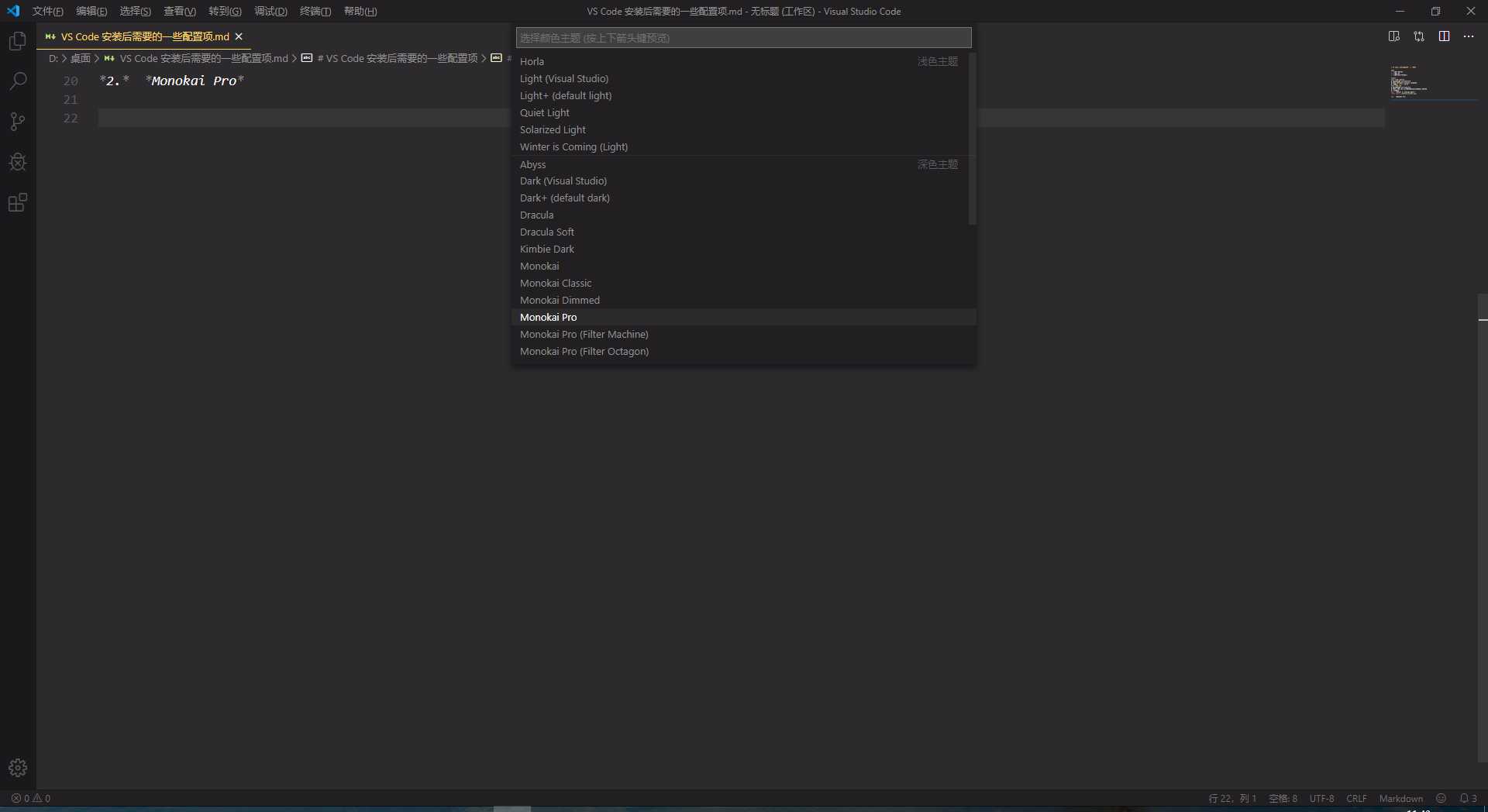Open the 选择(S) menu
Screen dimensions: 1488x812
[135, 11]
